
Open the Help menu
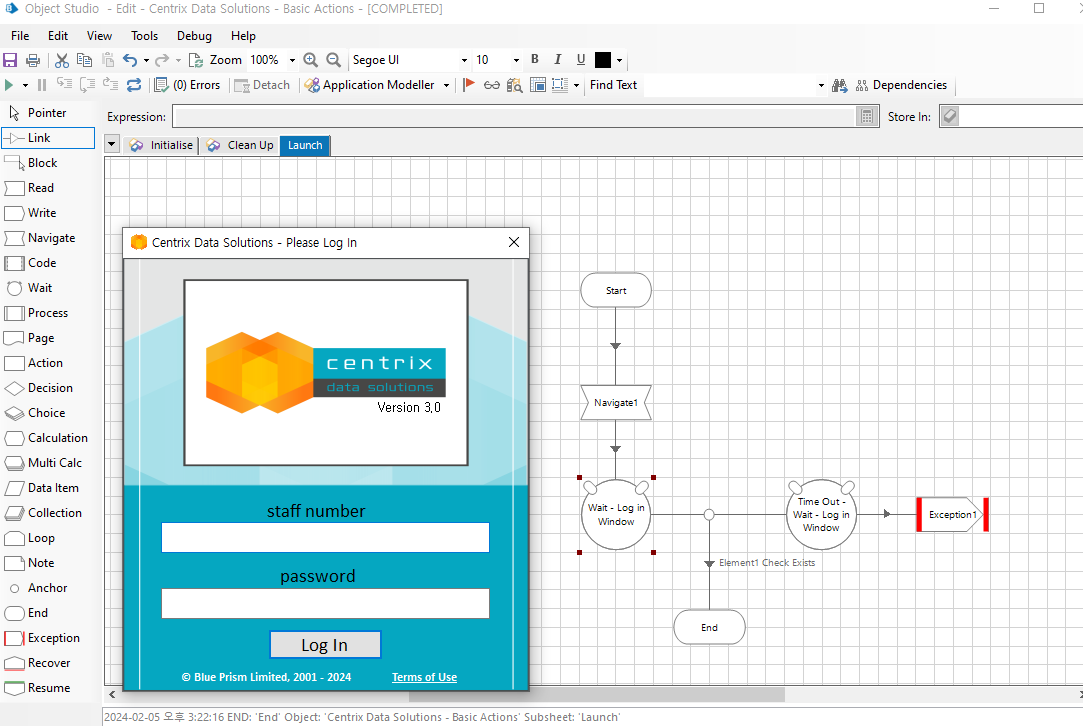(x=243, y=36)
